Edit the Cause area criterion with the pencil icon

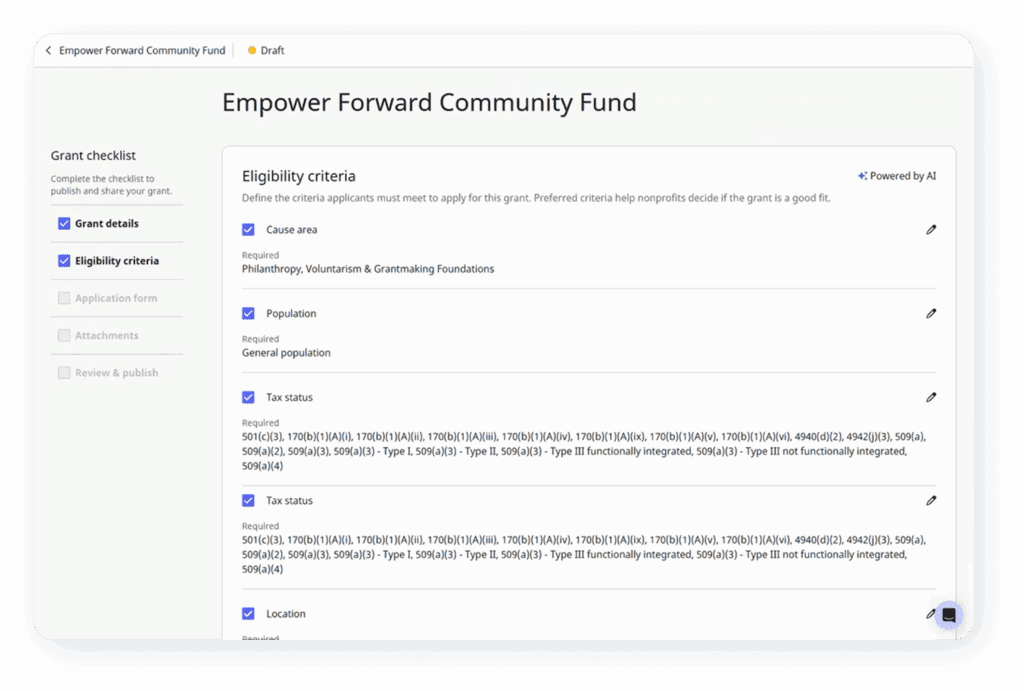(931, 229)
